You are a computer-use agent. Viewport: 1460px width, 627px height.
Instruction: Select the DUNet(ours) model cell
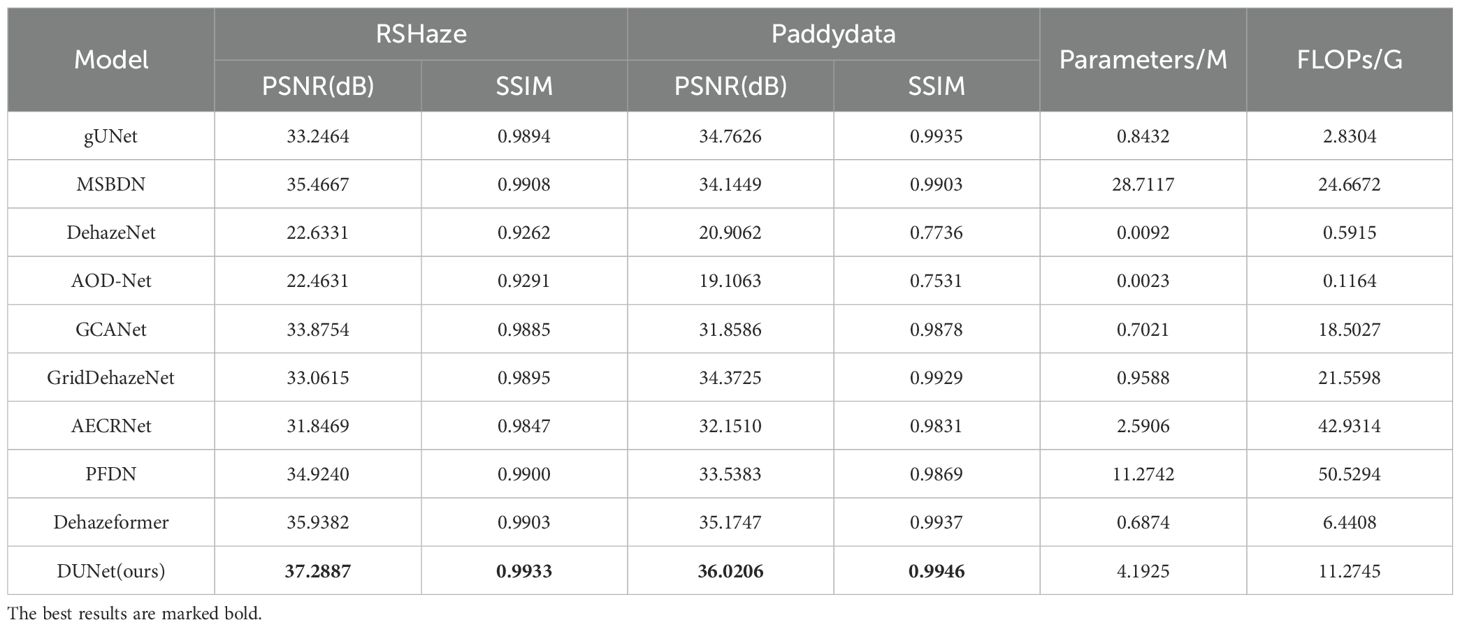(111, 571)
